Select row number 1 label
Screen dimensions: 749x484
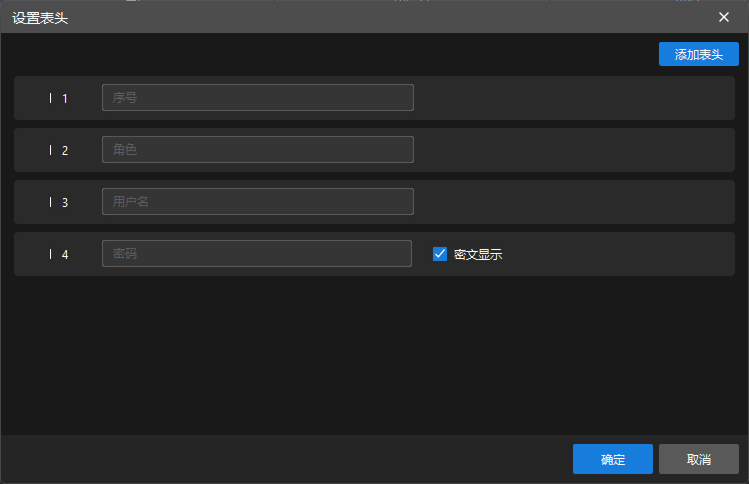pos(65,98)
